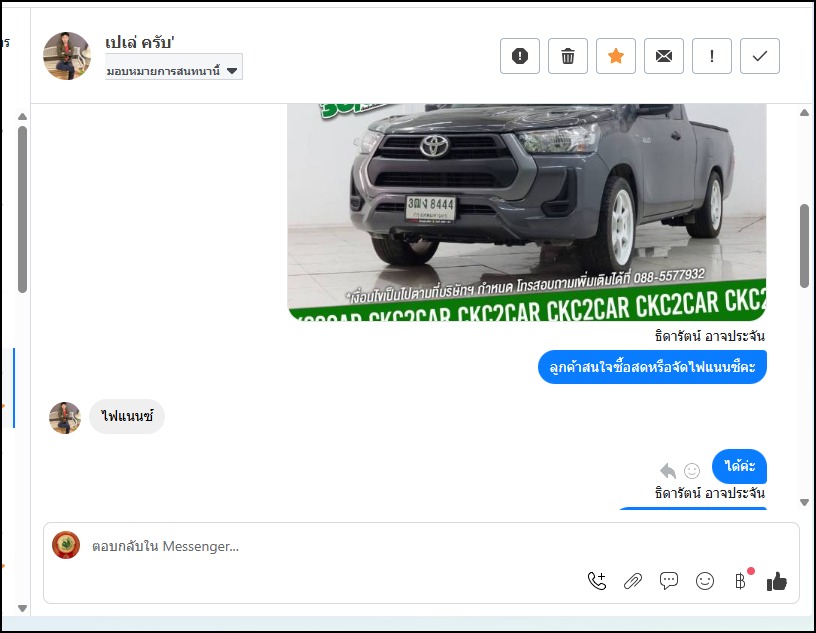Image resolution: width=816 pixels, height=633 pixels.
Task: Open saved replies speech bubble icon
Action: pos(669,580)
